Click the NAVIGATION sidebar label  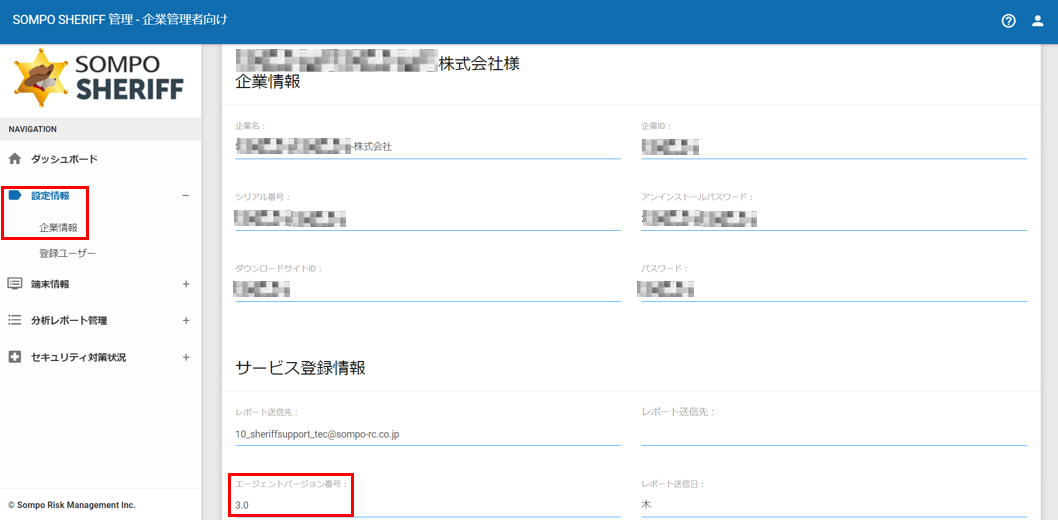pyautogui.click(x=32, y=129)
